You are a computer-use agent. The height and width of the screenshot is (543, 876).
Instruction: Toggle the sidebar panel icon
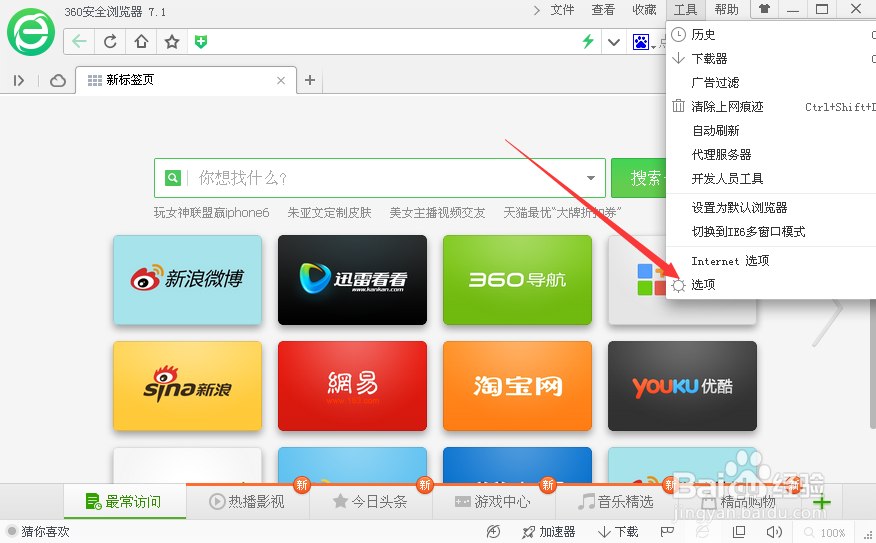[19, 81]
